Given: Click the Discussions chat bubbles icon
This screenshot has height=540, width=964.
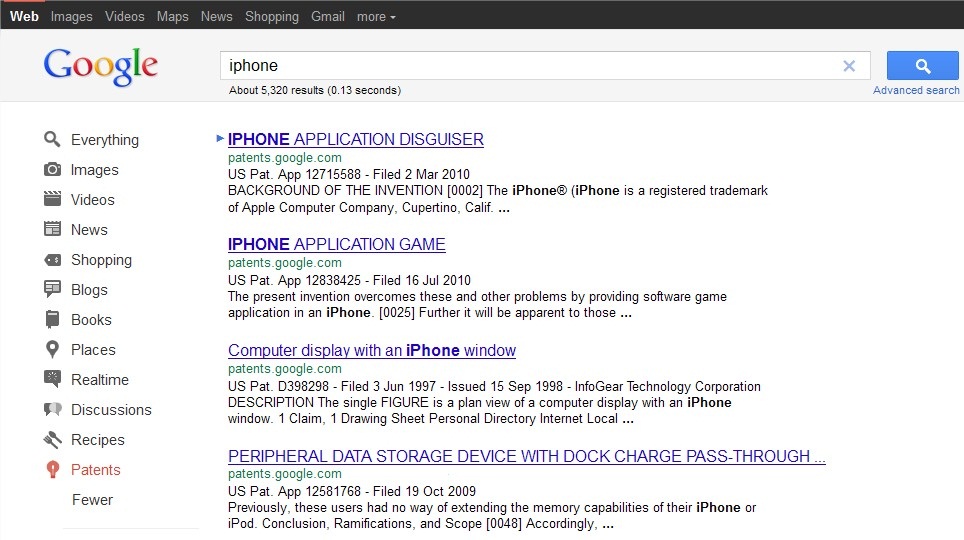Looking at the screenshot, I should (x=52, y=409).
